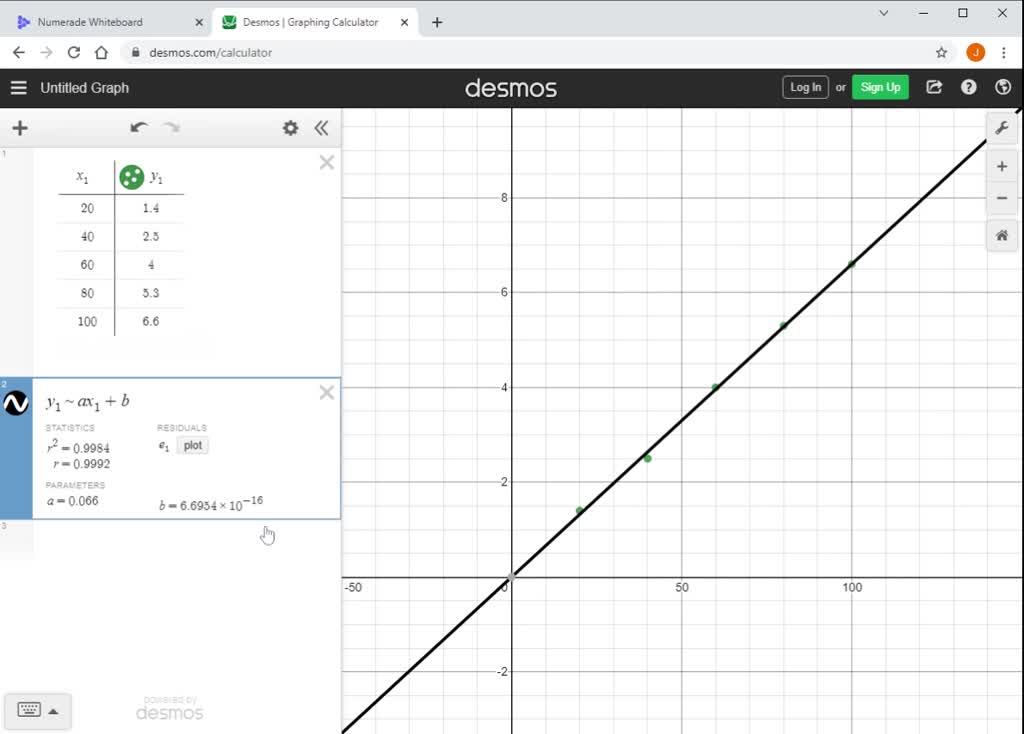Toggle visibility of the regression line
This screenshot has height=734, width=1024.
click(x=16, y=403)
